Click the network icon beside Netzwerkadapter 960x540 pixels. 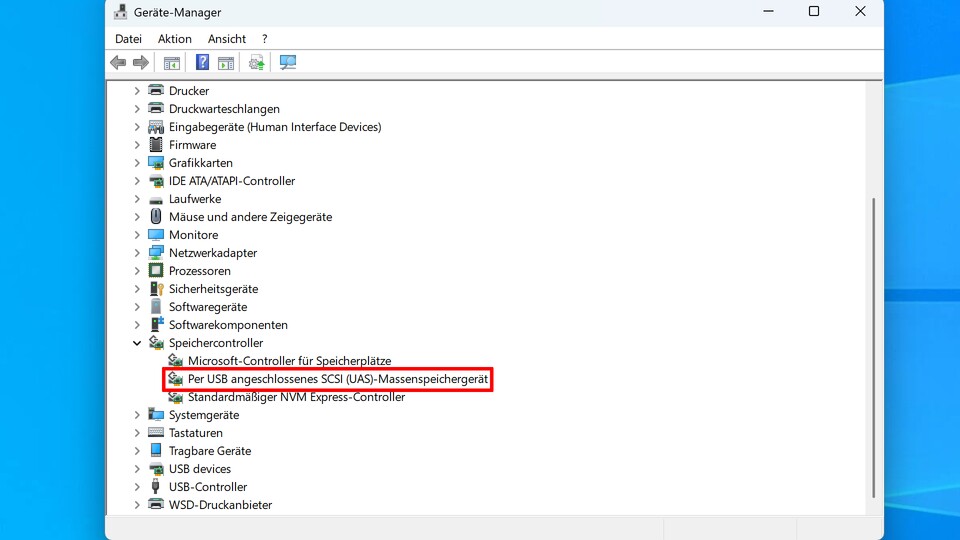pyautogui.click(x=156, y=252)
